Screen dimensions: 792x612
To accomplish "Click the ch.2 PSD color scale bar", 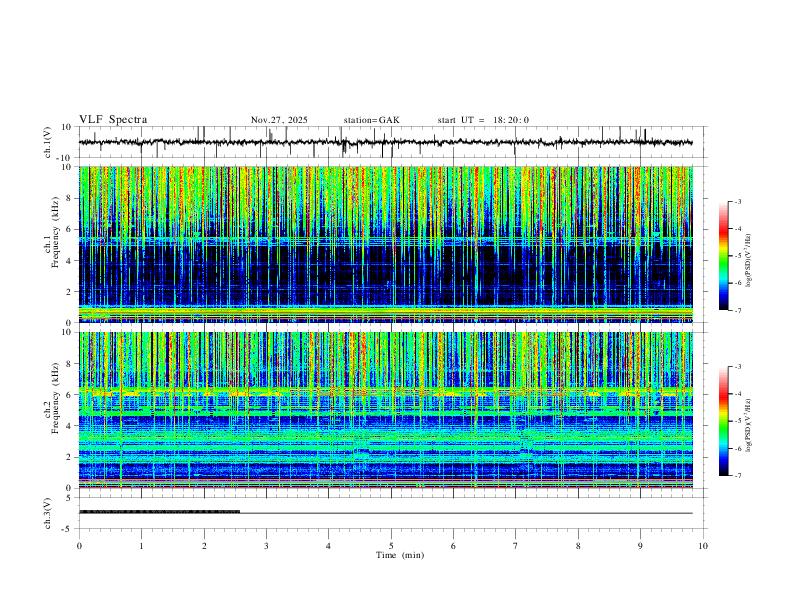I will tap(724, 421).
